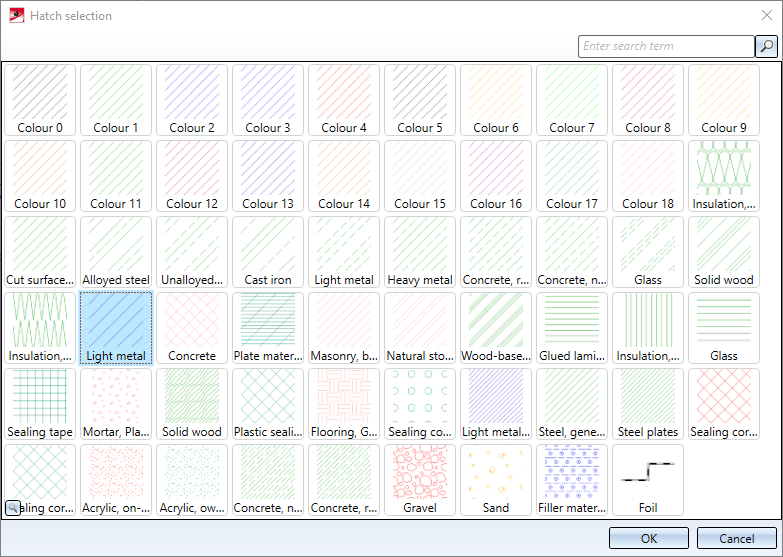Screen dimensions: 783x557
Task: Select the Colour 7 hatch
Action: 572,100
